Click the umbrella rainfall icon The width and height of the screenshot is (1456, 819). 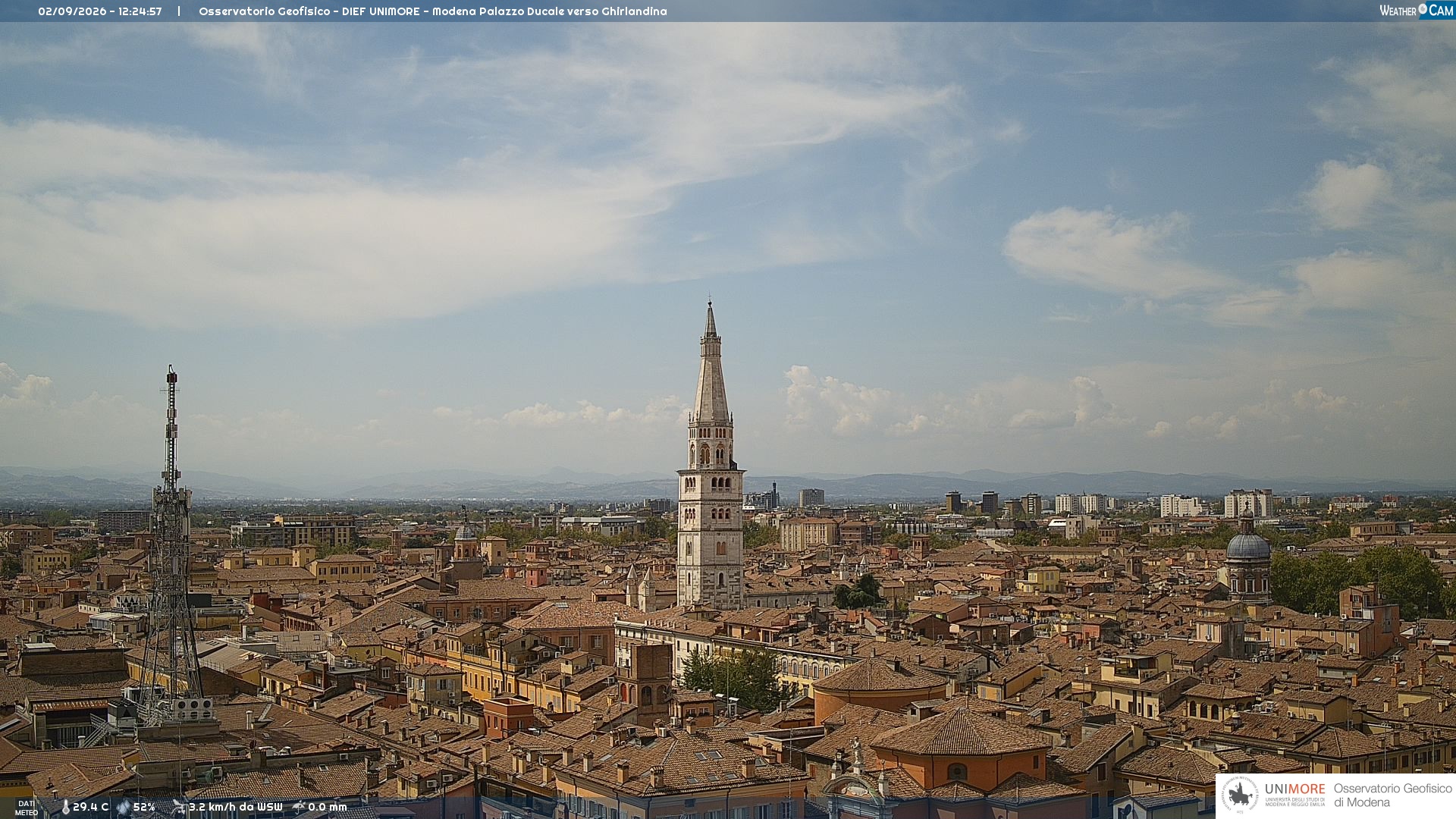click(299, 807)
